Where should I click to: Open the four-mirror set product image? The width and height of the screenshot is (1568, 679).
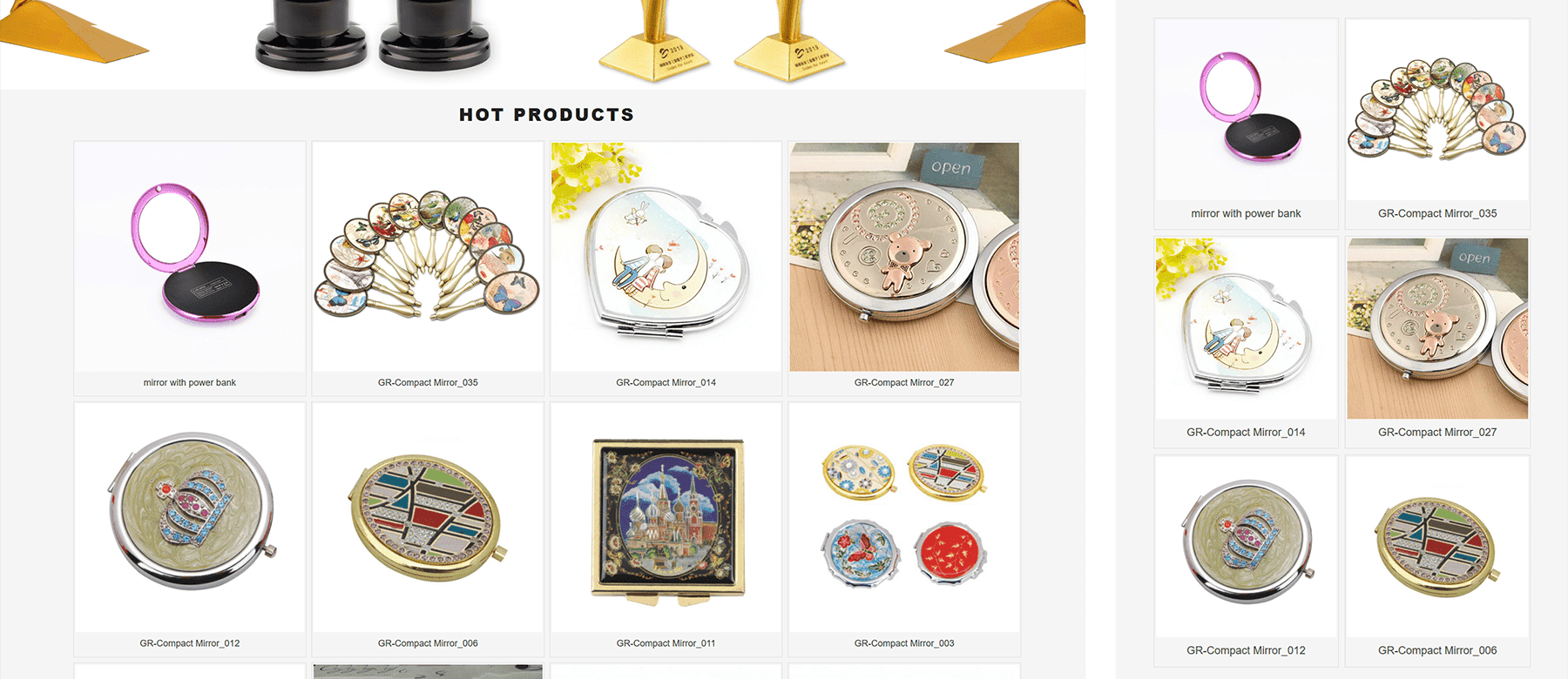point(904,518)
